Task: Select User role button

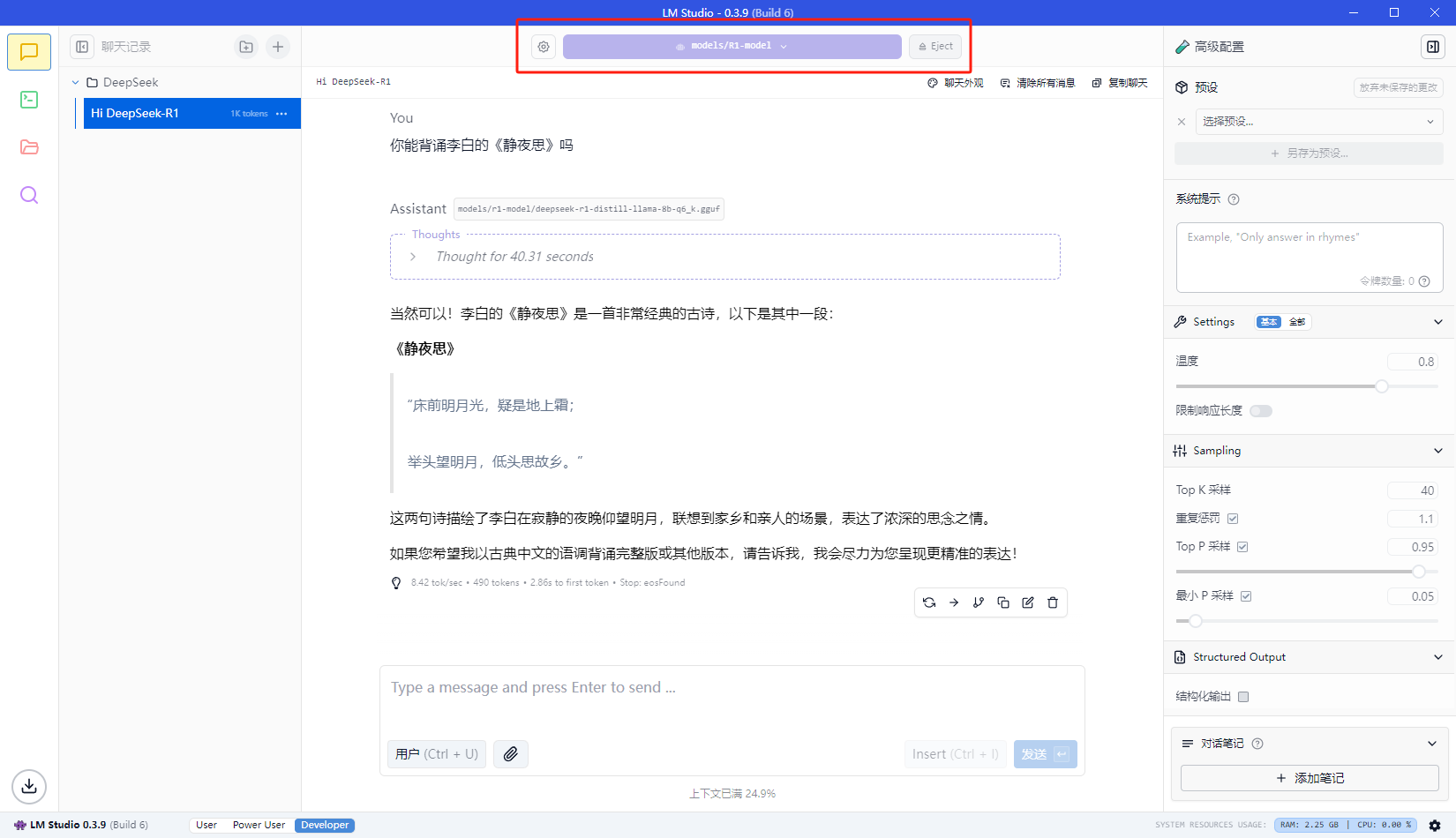Action: coord(437,754)
